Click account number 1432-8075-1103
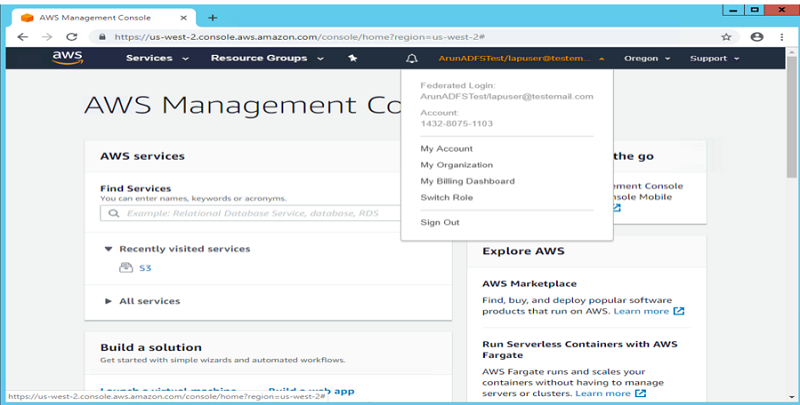The width and height of the screenshot is (800, 405). tap(457, 123)
